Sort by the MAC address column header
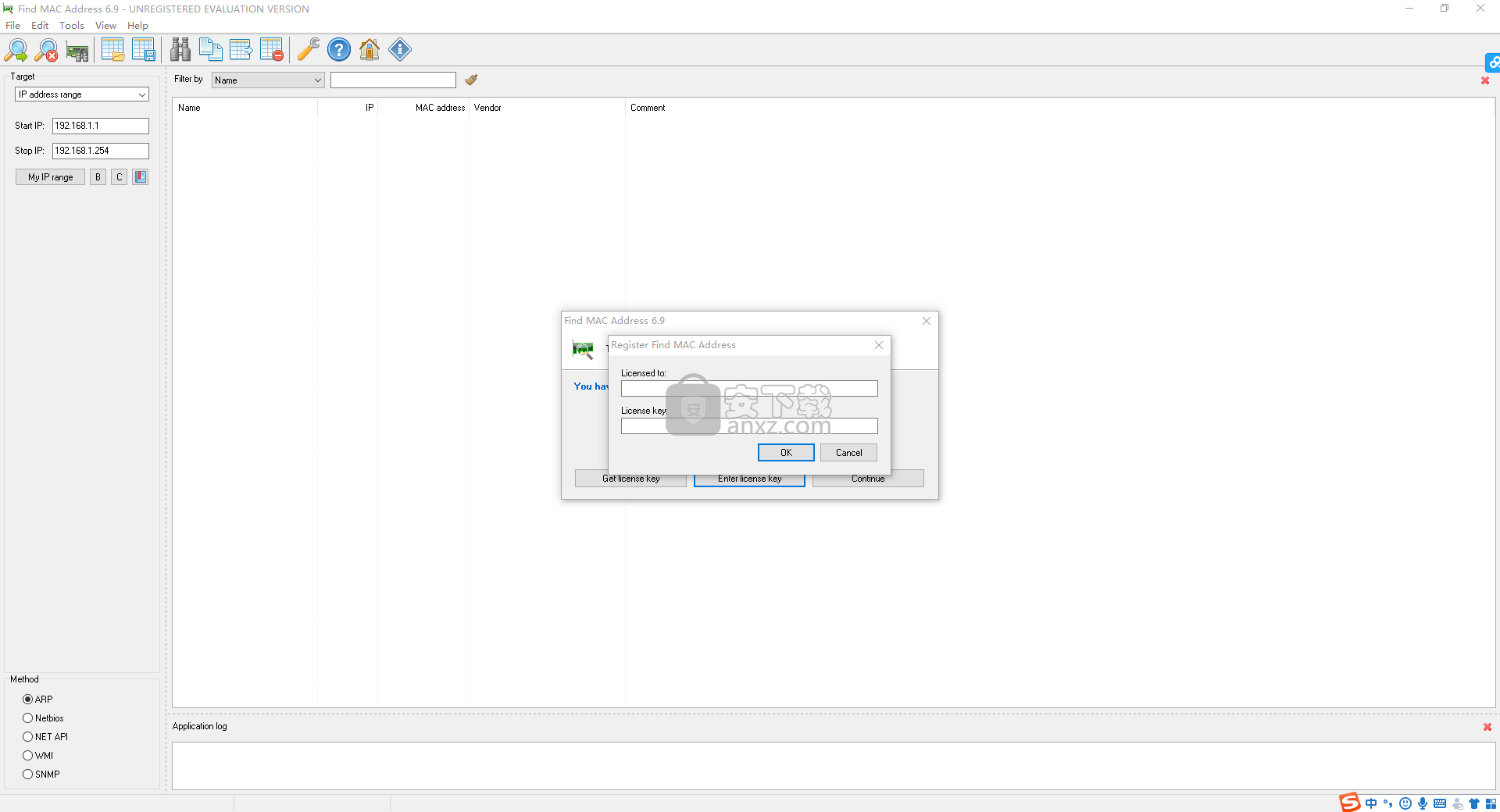The image size is (1500, 812). tap(423, 108)
